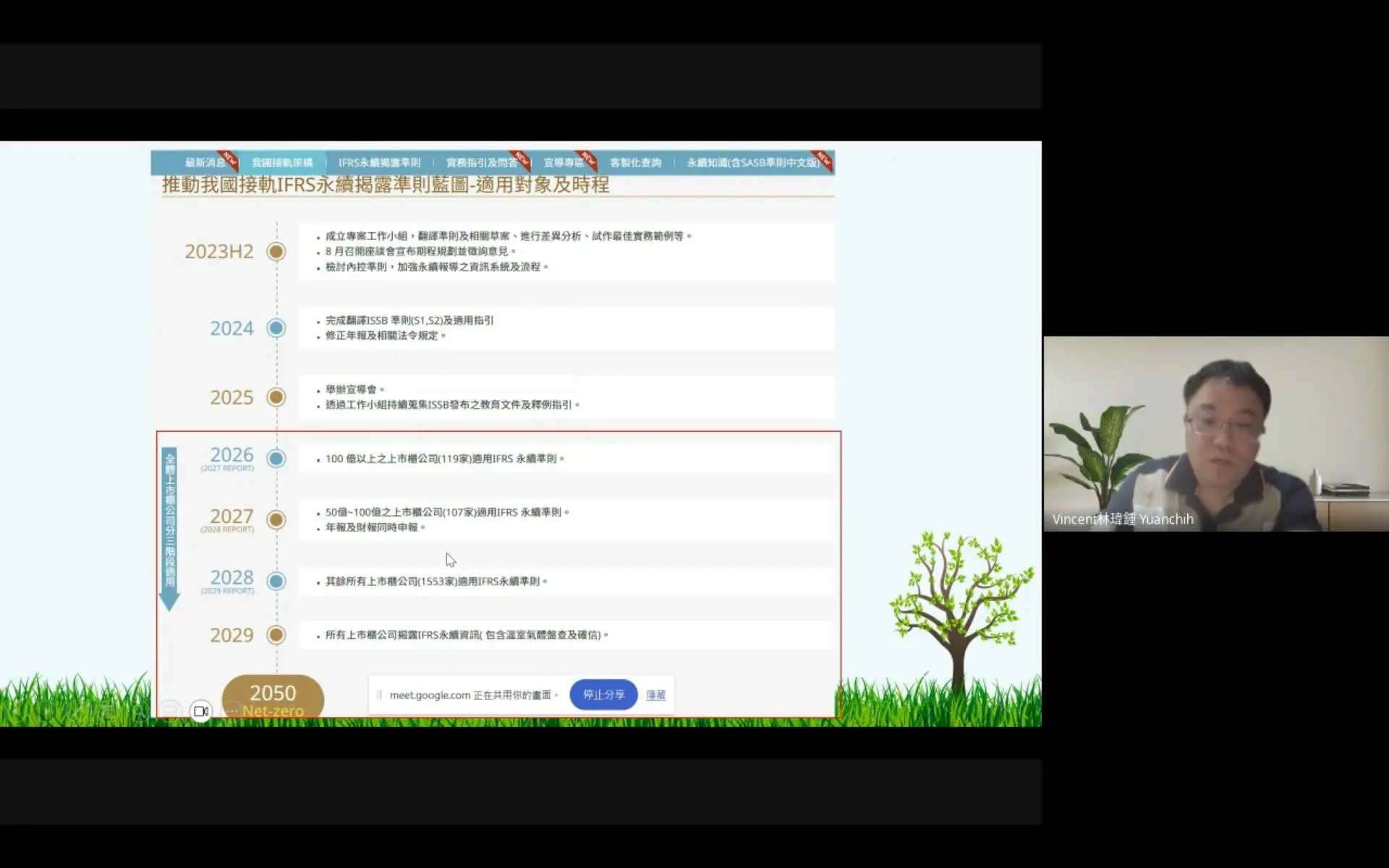This screenshot has width=1389, height=868.
Task: Click the blue downward arrow phase banner
Action: 169,529
